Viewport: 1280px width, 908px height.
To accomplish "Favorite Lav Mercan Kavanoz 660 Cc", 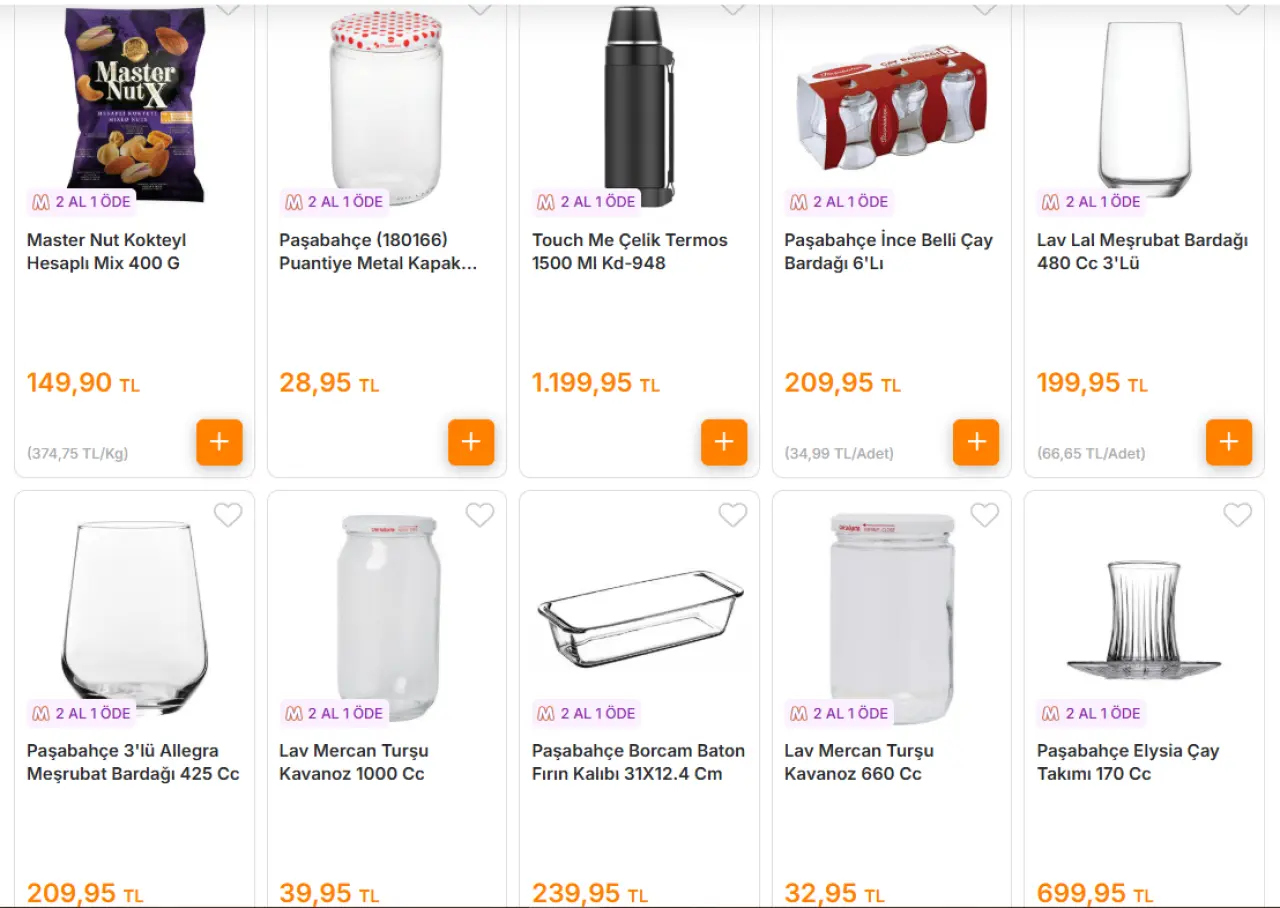I will pos(985,515).
